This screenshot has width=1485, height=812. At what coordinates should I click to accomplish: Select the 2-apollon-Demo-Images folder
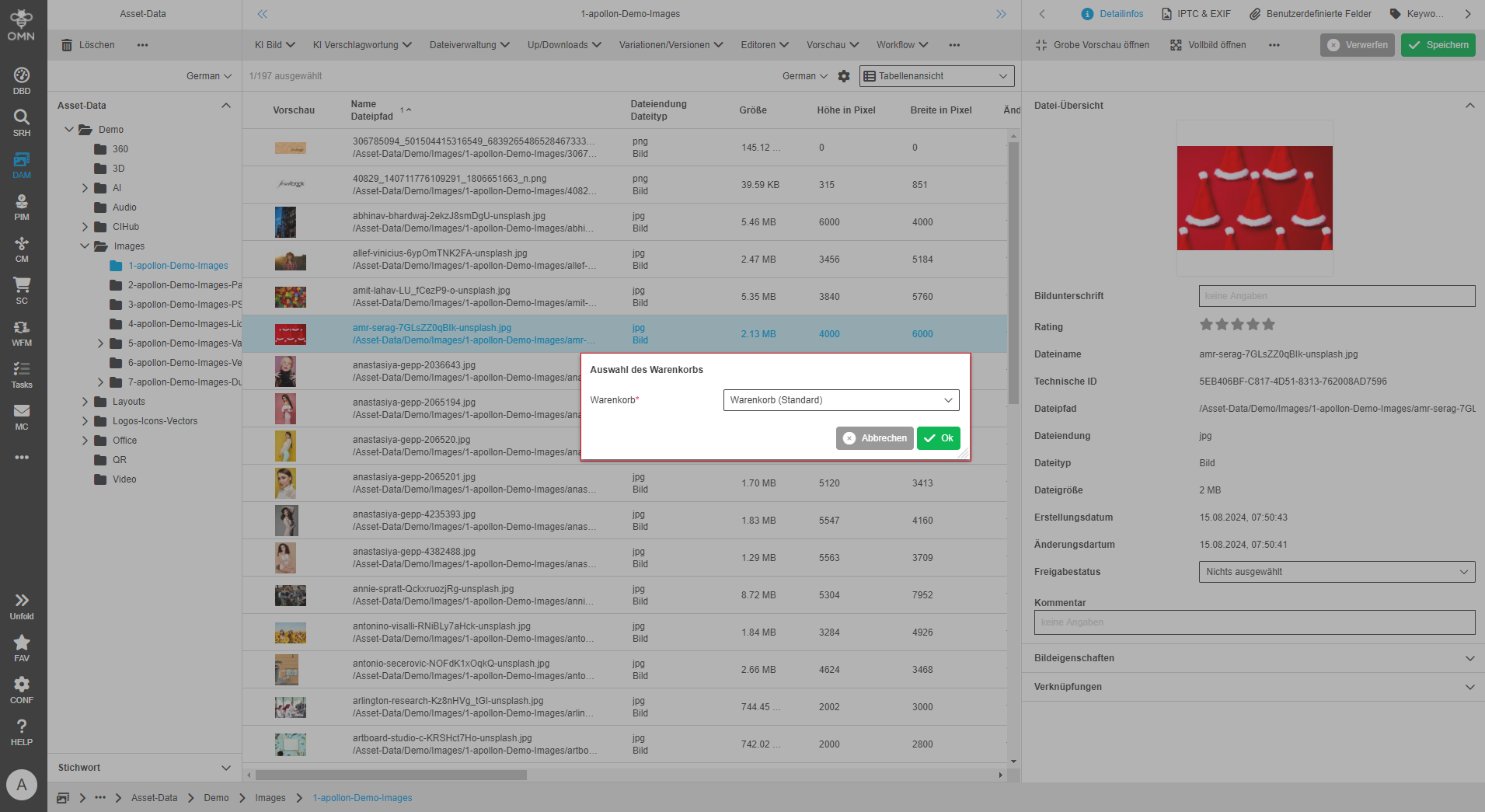click(184, 285)
